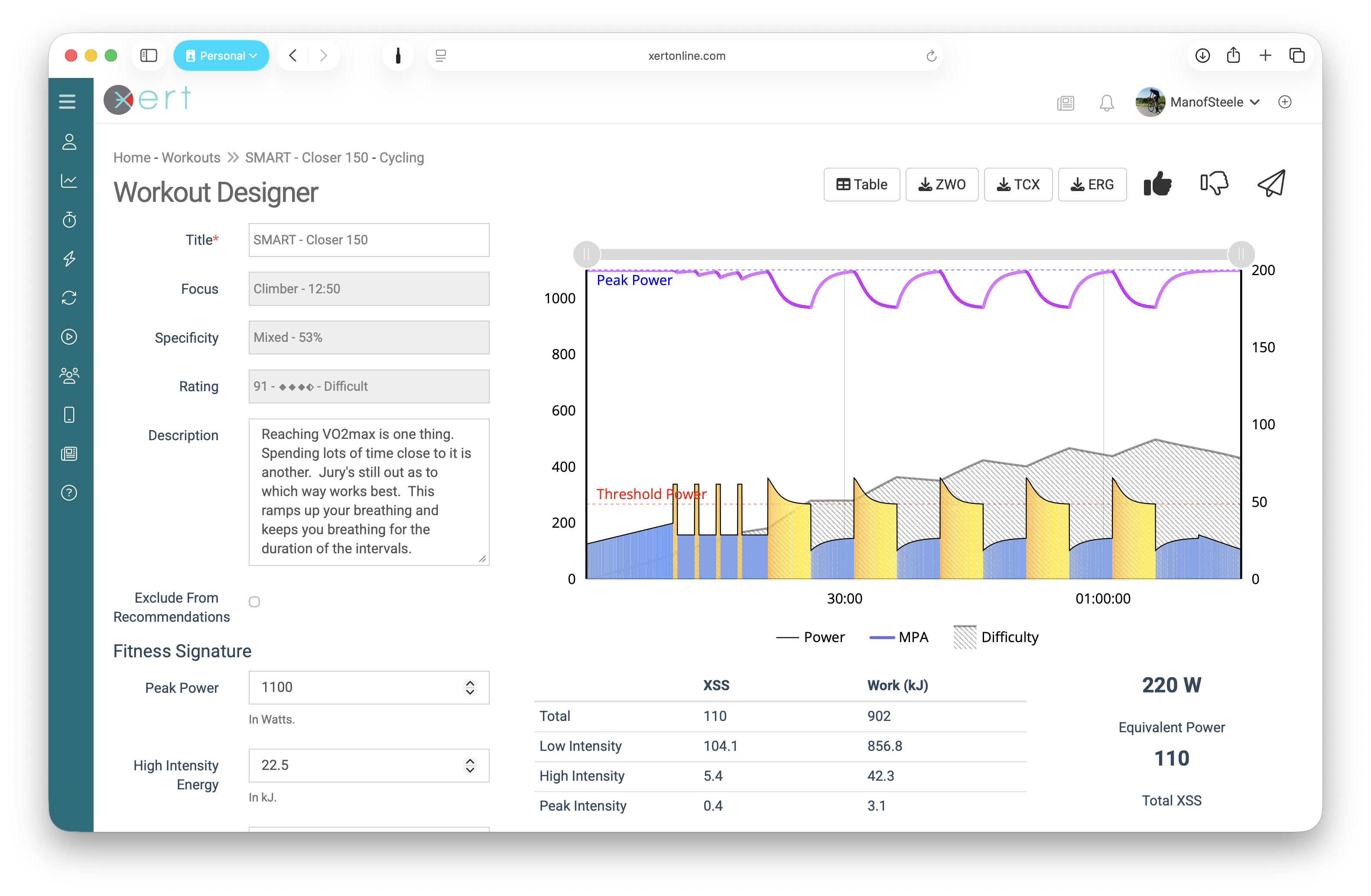Toggle MPA series in chart legend
The height and width of the screenshot is (896, 1371).
coord(899,637)
